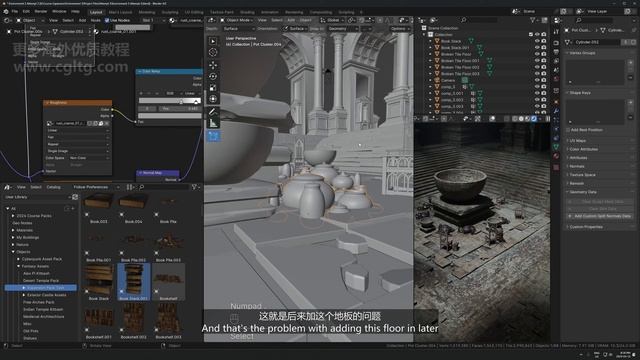Switch render viewport to Rendered shading mode
The image size is (640, 360).
point(534,119)
